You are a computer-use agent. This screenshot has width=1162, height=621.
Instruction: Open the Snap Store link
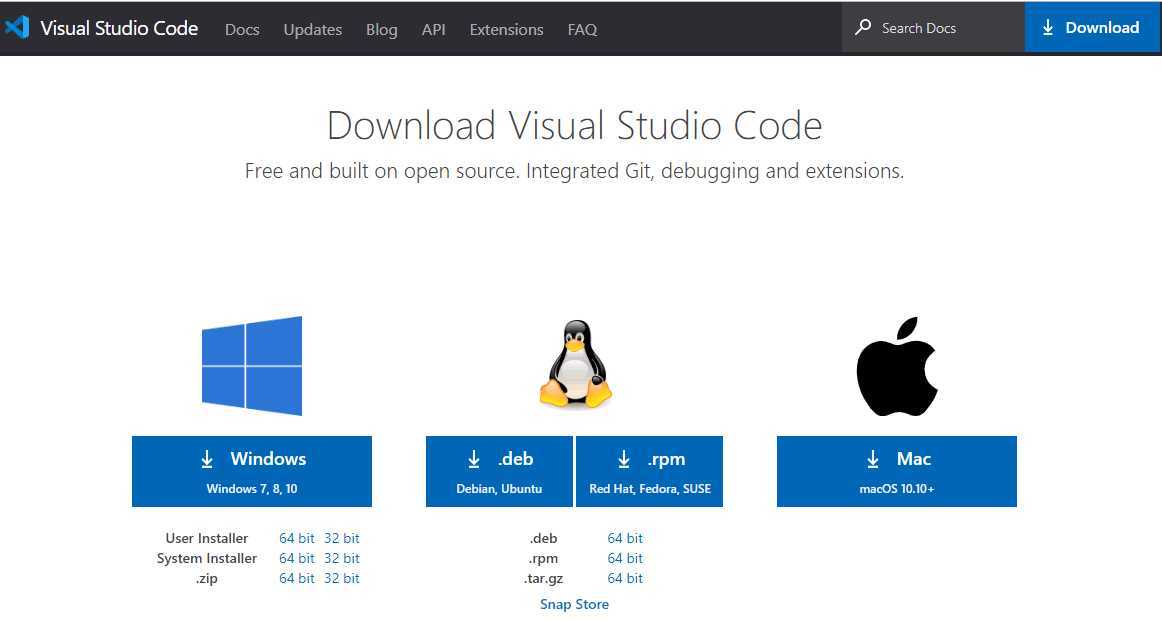[574, 604]
